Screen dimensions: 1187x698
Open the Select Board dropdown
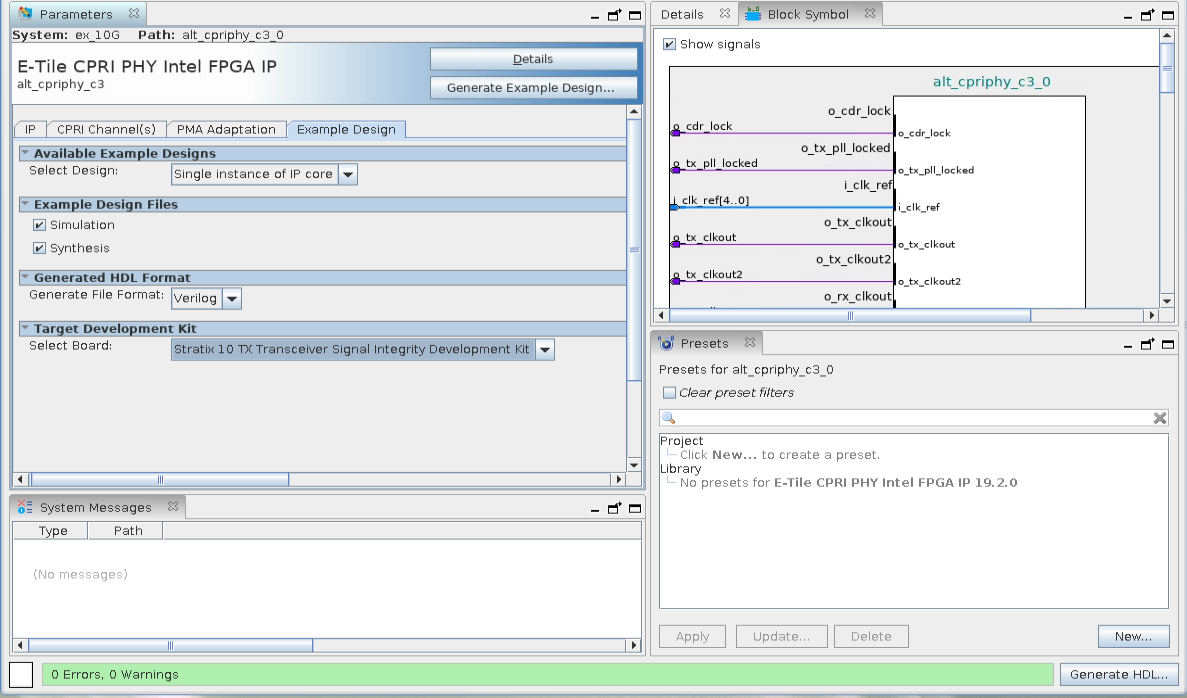(545, 349)
